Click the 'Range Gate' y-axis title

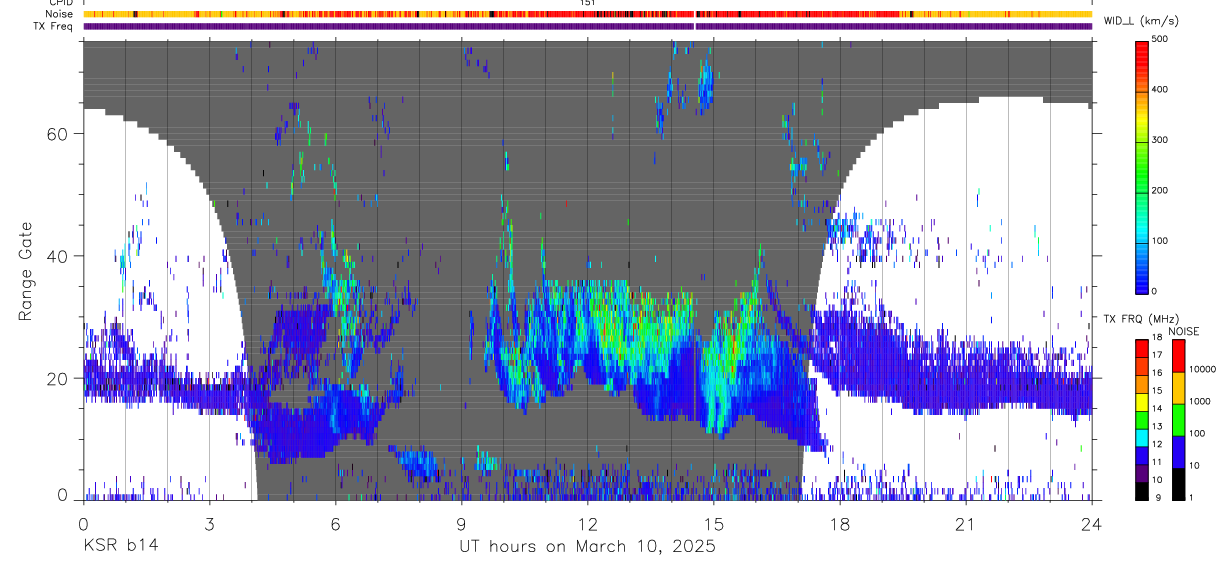[27, 270]
